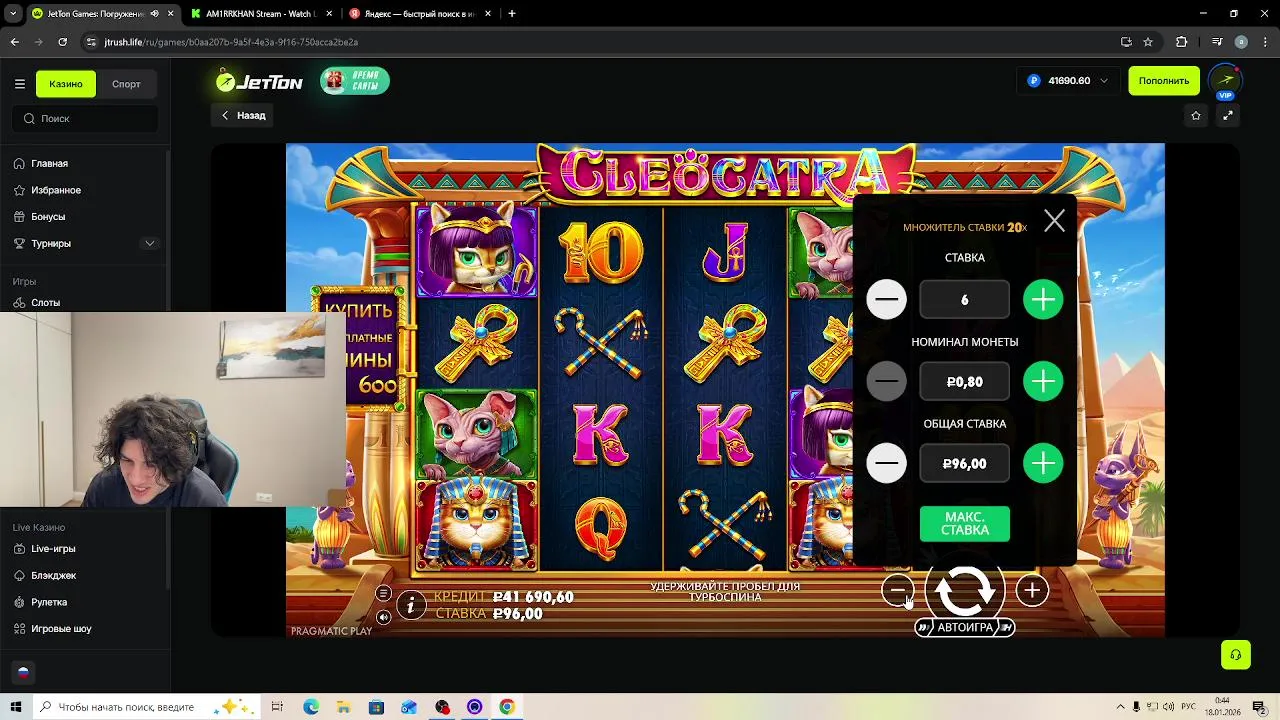Open a new browser tab with the plus
Image resolution: width=1280 pixels, height=720 pixels.
[x=511, y=14]
